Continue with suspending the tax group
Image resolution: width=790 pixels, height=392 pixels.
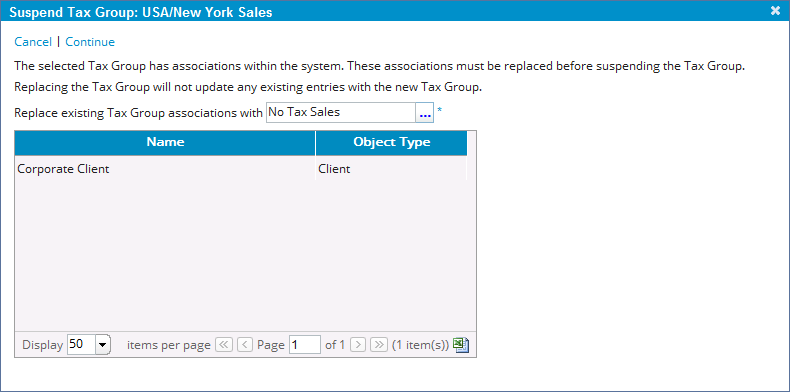(90, 42)
